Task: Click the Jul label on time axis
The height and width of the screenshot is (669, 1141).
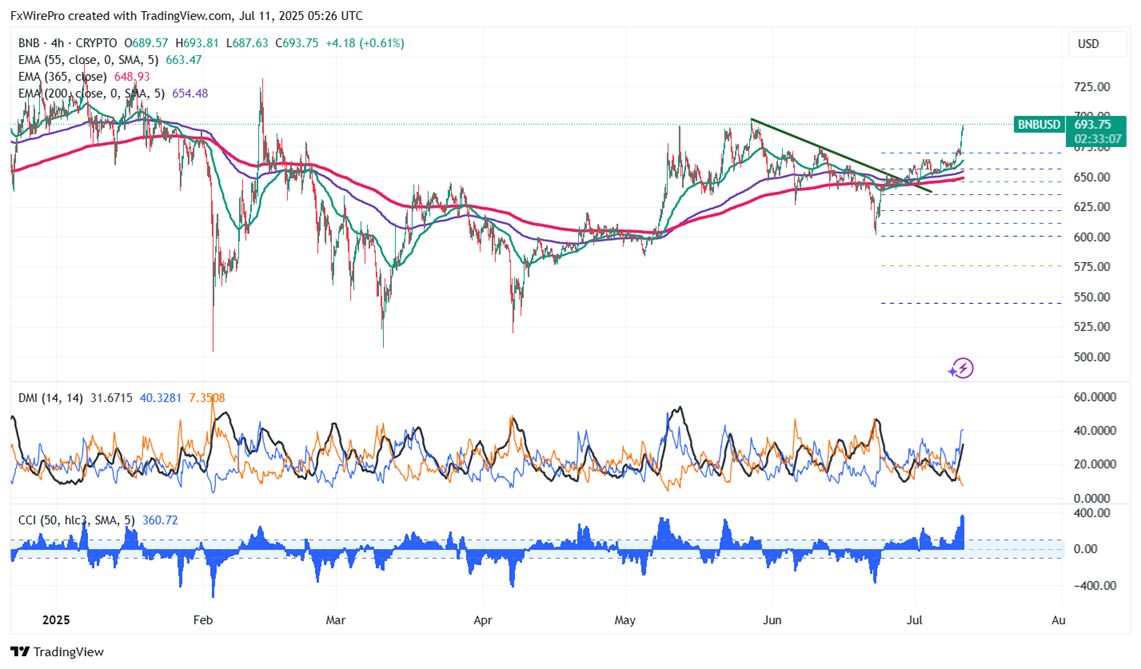Action: click(914, 620)
